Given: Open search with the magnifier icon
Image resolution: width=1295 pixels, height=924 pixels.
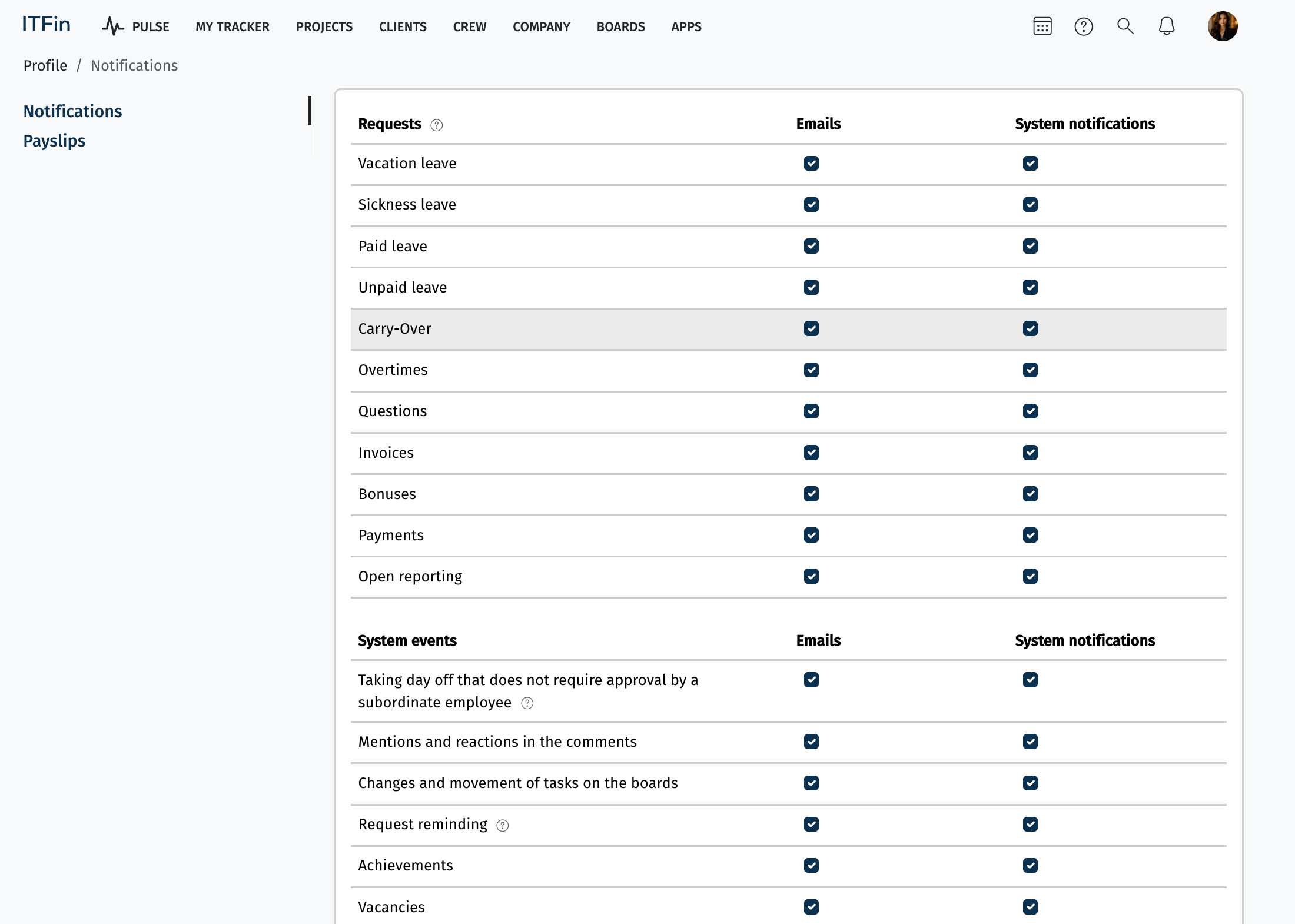Looking at the screenshot, I should 1125,26.
